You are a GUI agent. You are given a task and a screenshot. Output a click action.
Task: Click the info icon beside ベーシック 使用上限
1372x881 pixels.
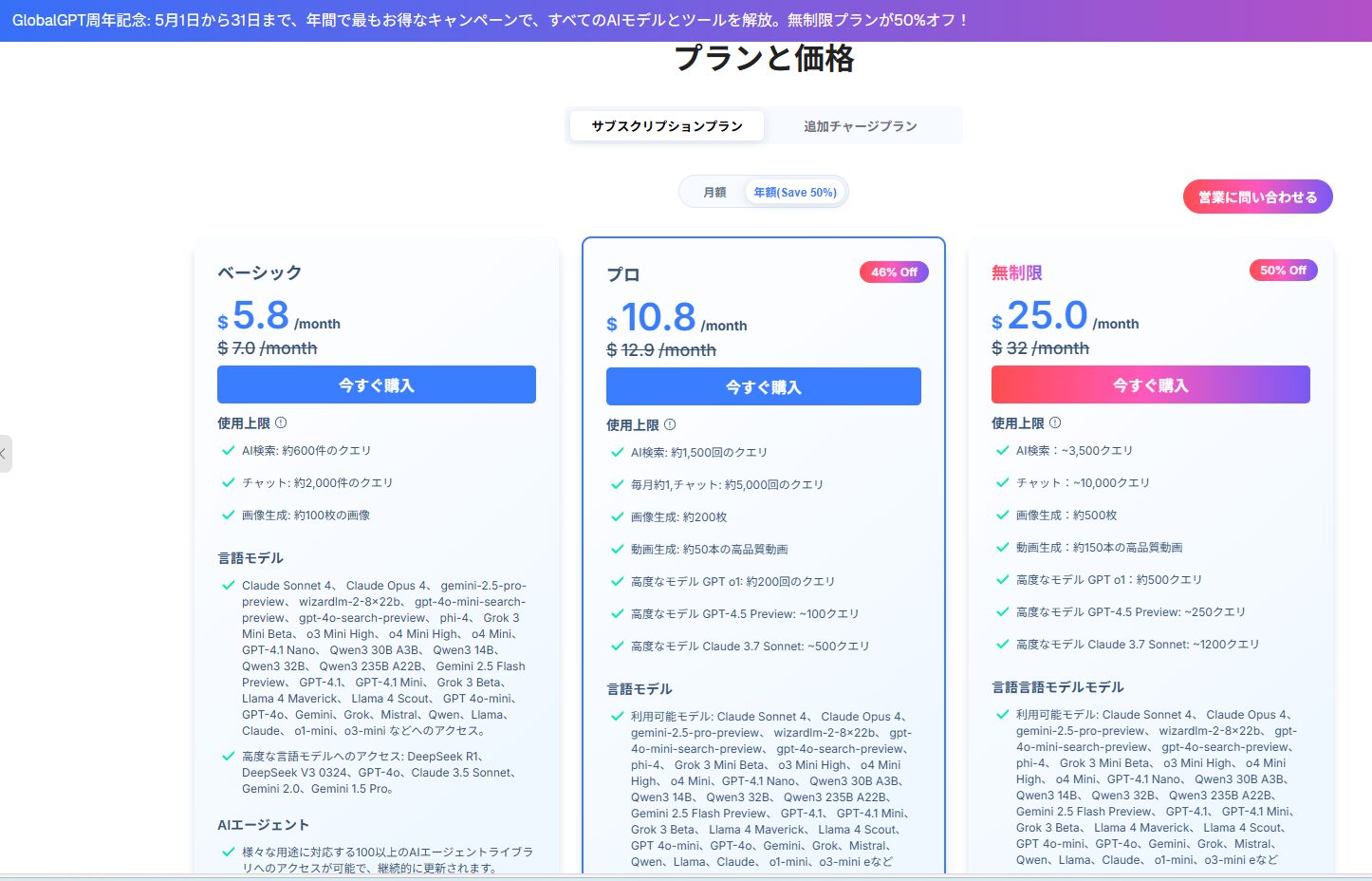coord(281,422)
